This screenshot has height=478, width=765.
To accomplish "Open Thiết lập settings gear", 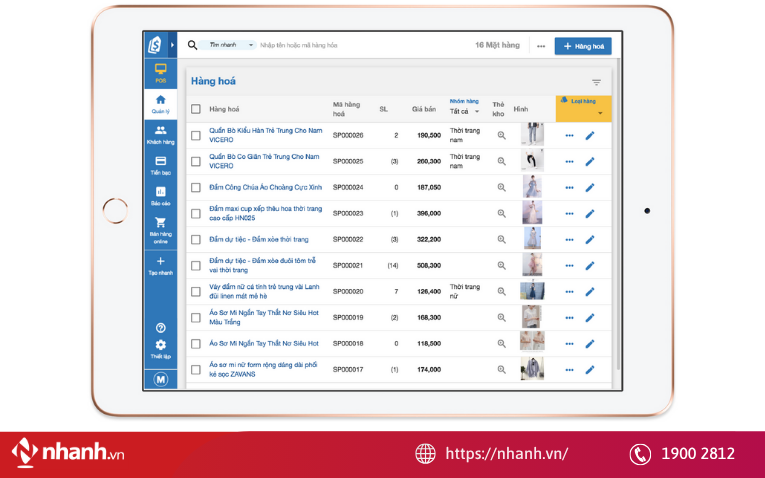I will (x=160, y=348).
